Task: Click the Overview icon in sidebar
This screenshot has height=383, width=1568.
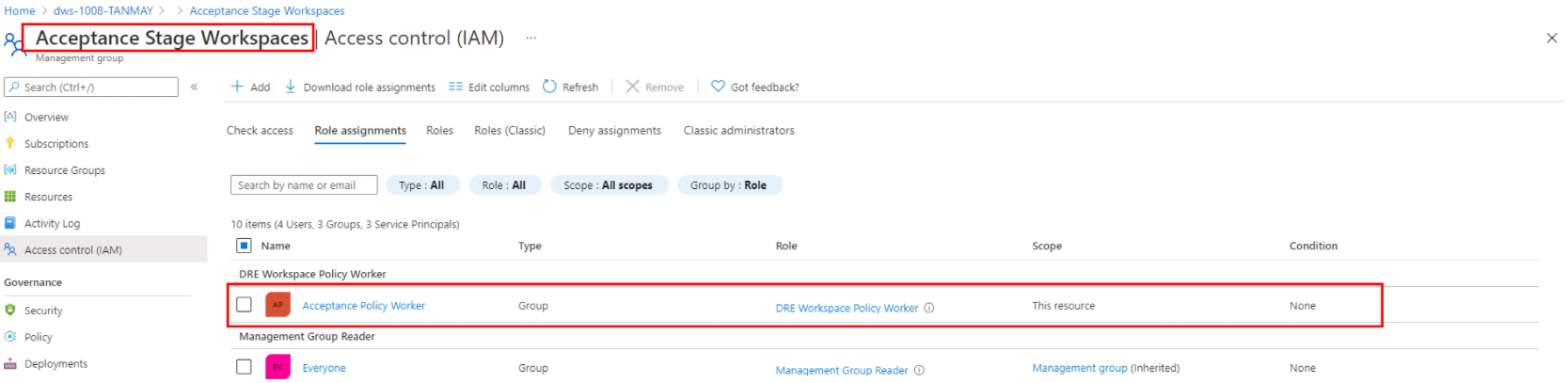Action: pos(10,117)
